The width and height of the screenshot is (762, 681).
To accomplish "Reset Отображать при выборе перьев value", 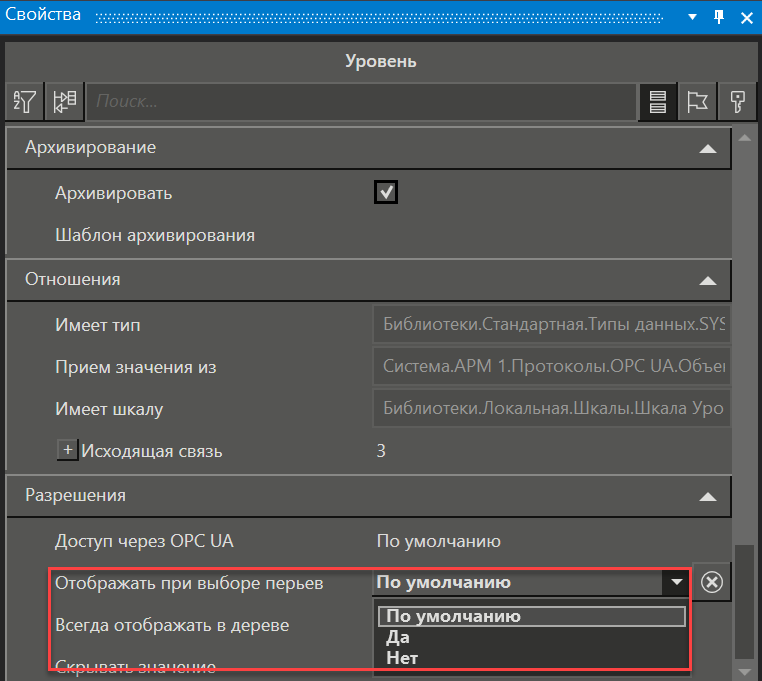I will coord(711,583).
